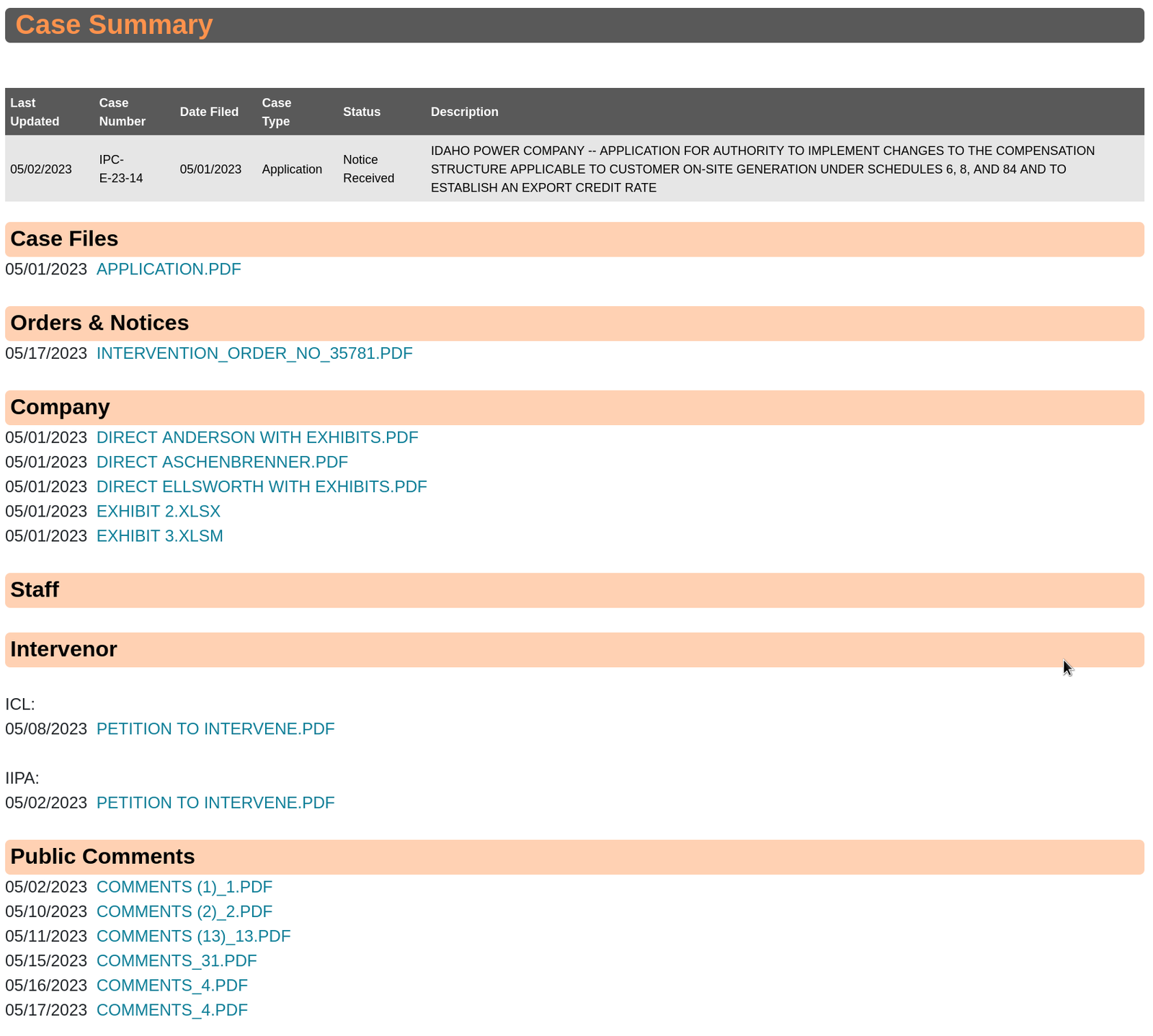Click the DIRECT ASCHENBRENNER.PDF link
The image size is (1153, 1036).
coord(222,463)
